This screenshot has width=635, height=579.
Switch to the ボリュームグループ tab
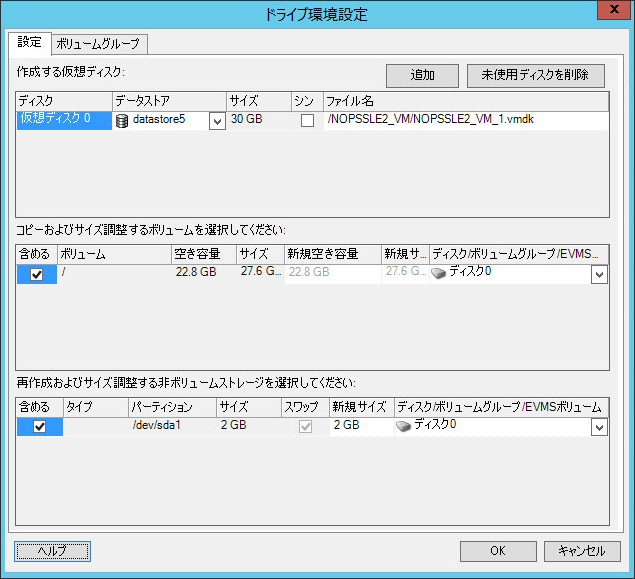(x=100, y=43)
